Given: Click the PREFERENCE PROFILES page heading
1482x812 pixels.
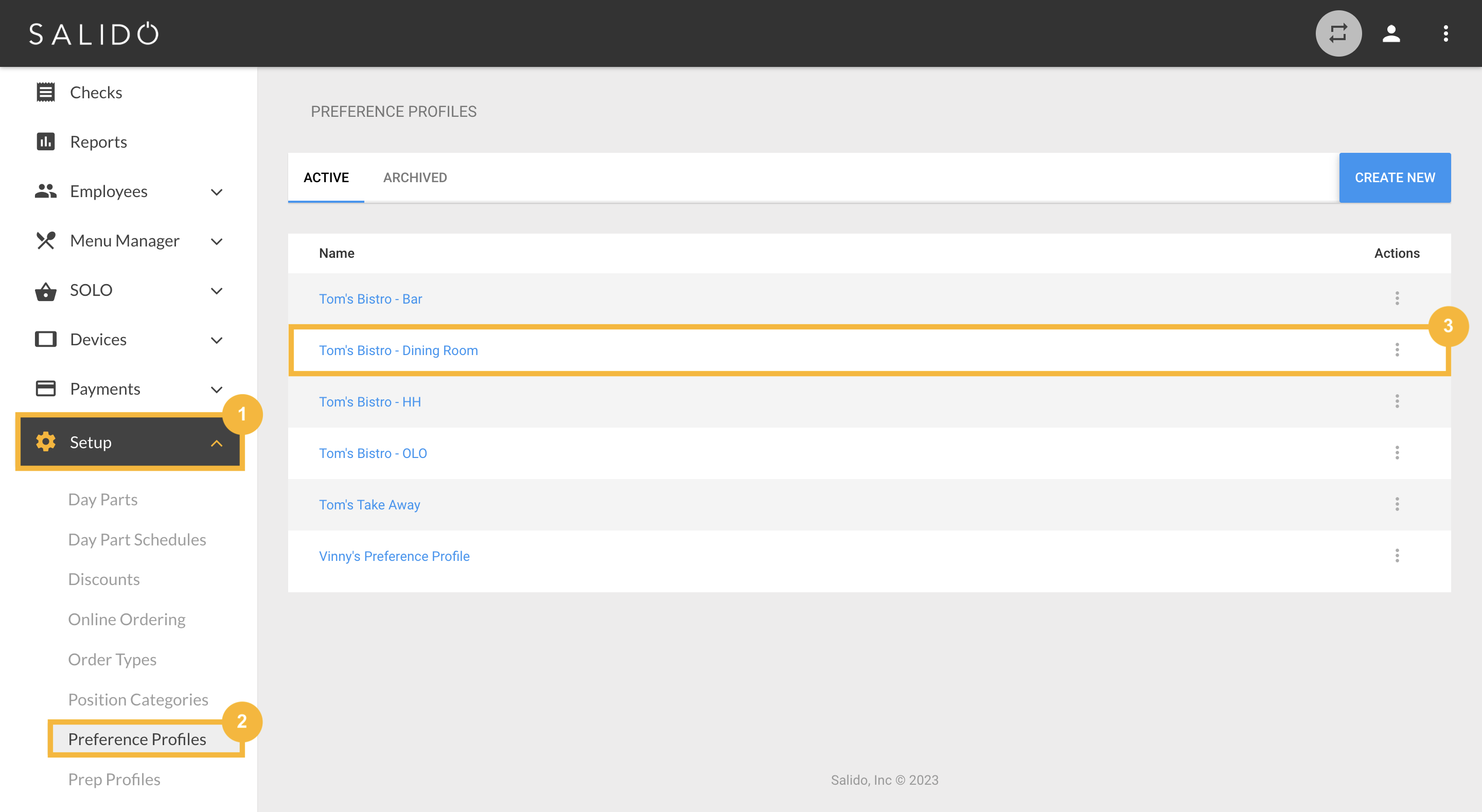Looking at the screenshot, I should (394, 112).
